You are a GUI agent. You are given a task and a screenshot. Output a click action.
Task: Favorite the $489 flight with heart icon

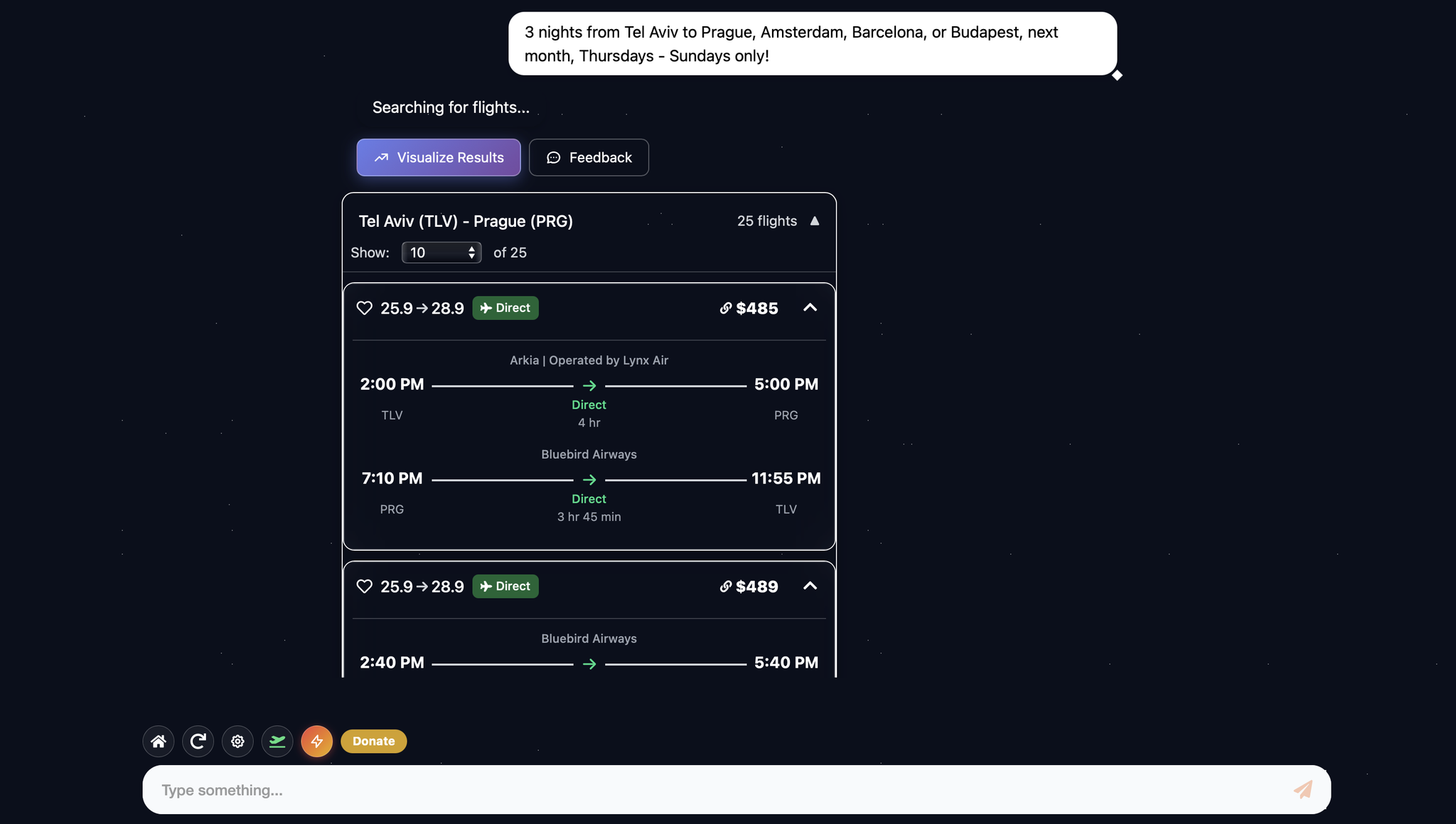(x=364, y=587)
